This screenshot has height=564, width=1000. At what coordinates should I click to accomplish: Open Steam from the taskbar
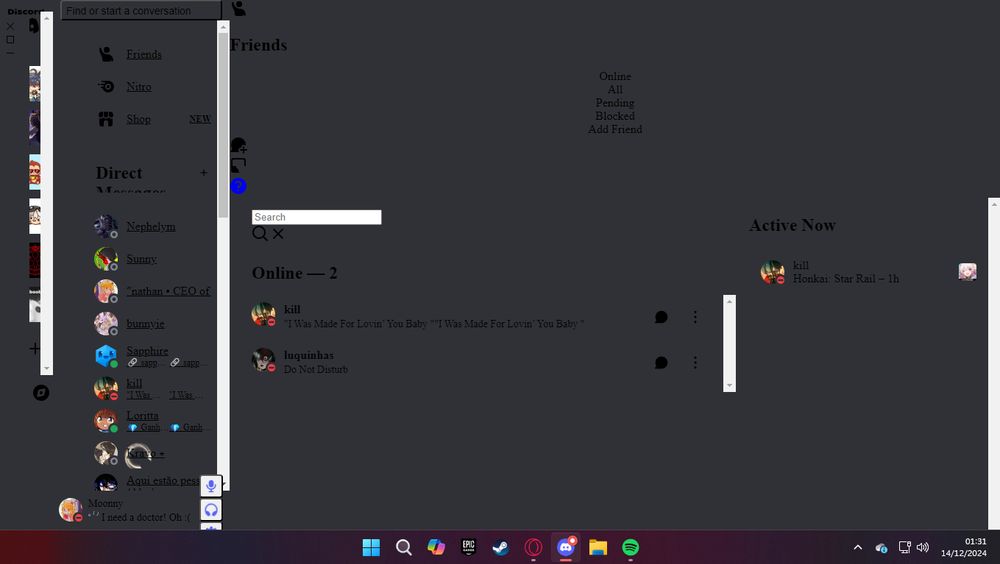click(501, 547)
